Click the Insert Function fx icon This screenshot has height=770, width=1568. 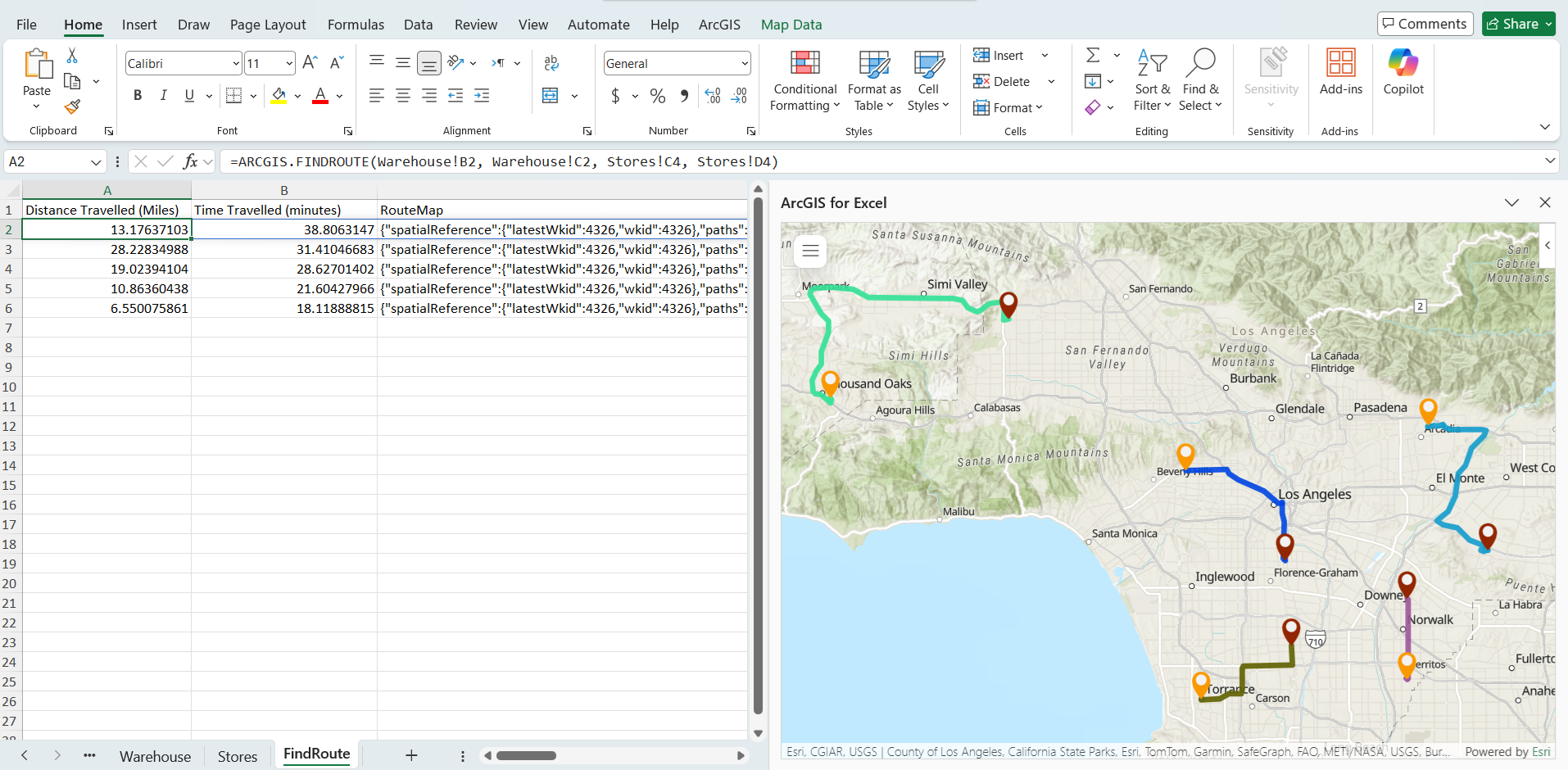(x=190, y=161)
